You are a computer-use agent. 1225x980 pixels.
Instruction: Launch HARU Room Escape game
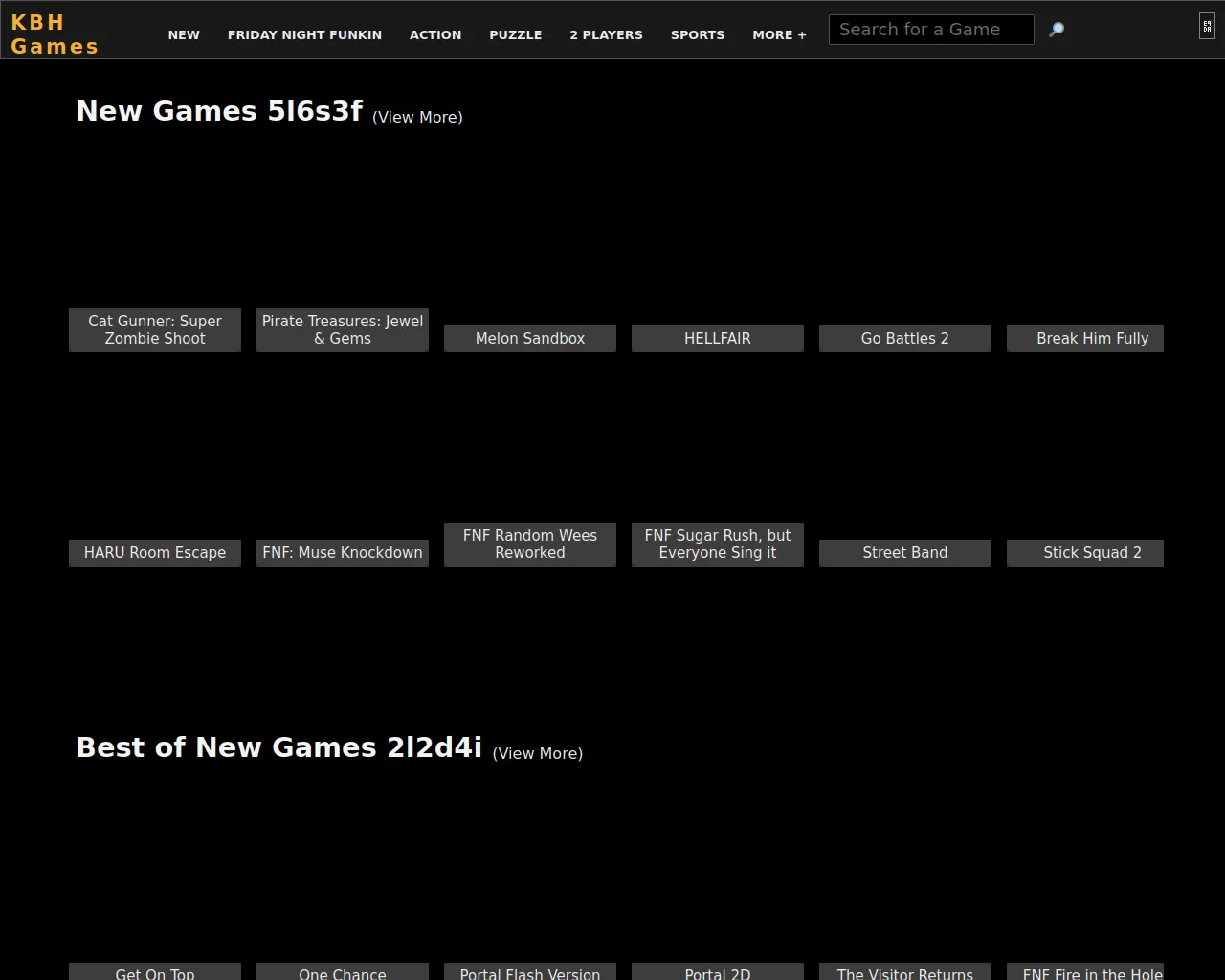[155, 552]
